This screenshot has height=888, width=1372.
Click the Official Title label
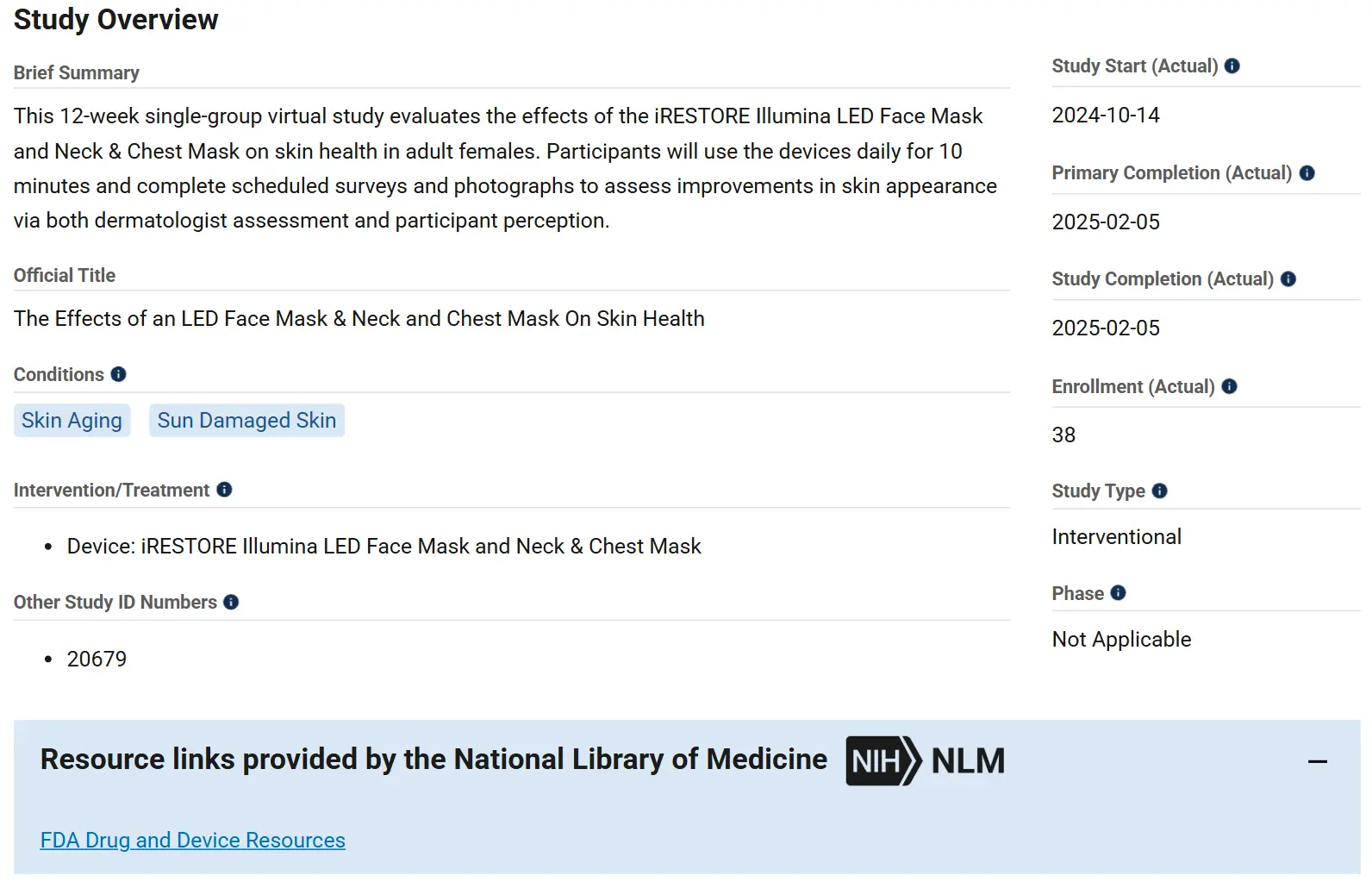coord(65,275)
